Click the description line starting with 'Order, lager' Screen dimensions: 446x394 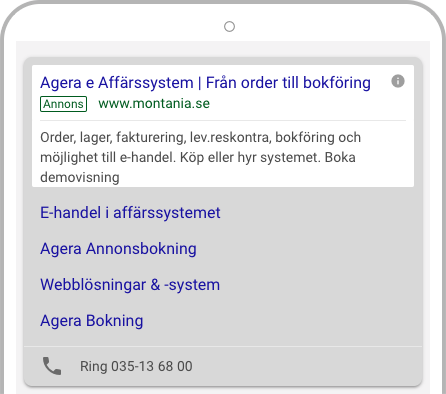[200, 137]
